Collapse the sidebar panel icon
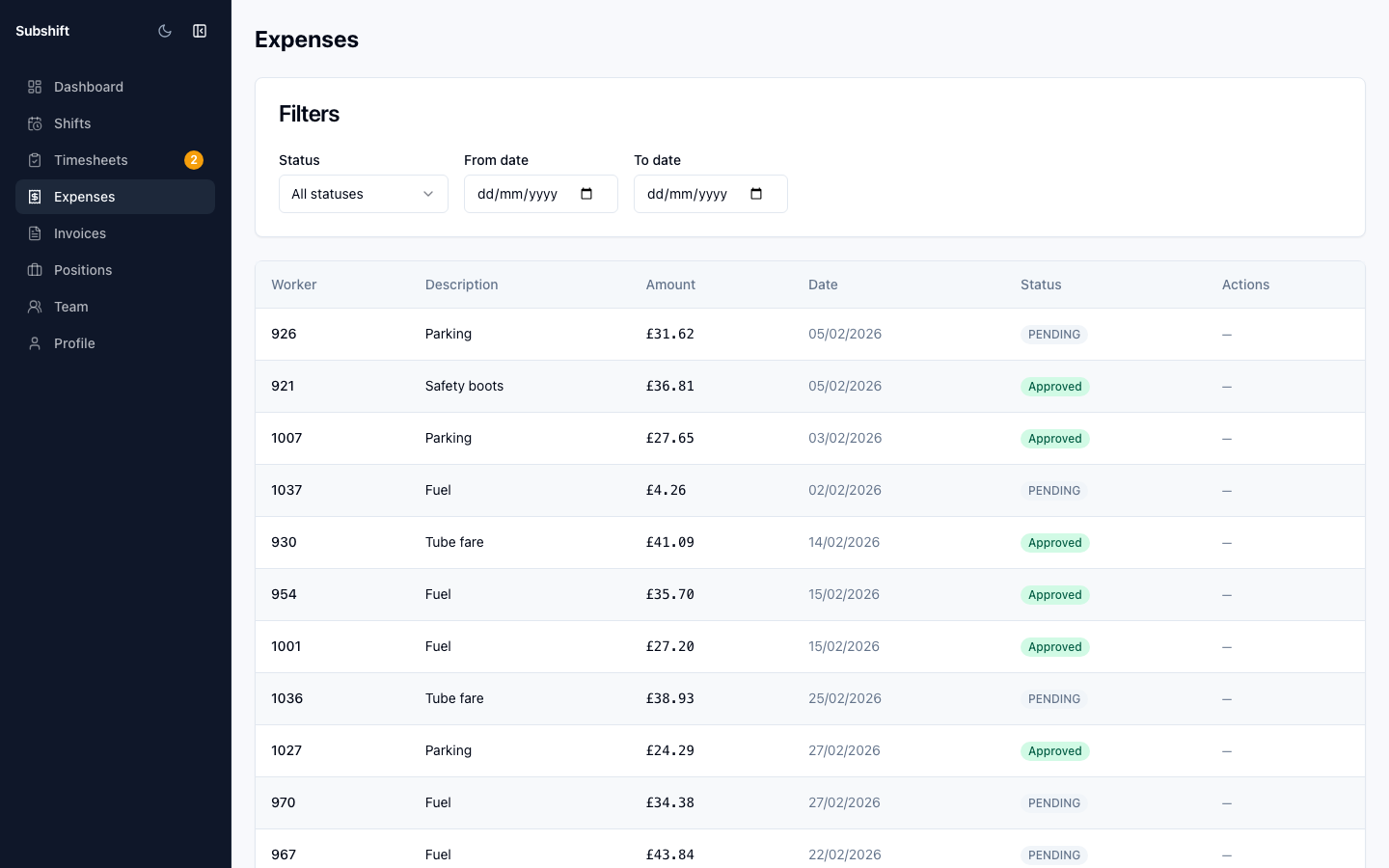1389x868 pixels. pyautogui.click(x=200, y=31)
